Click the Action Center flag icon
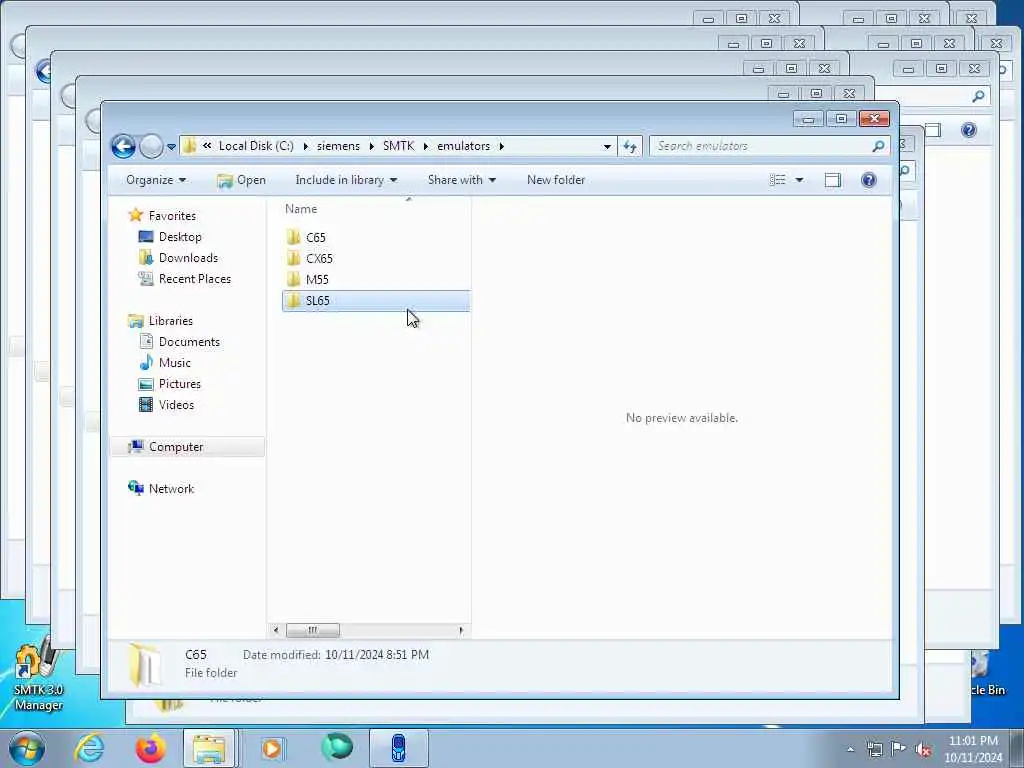 click(x=899, y=750)
